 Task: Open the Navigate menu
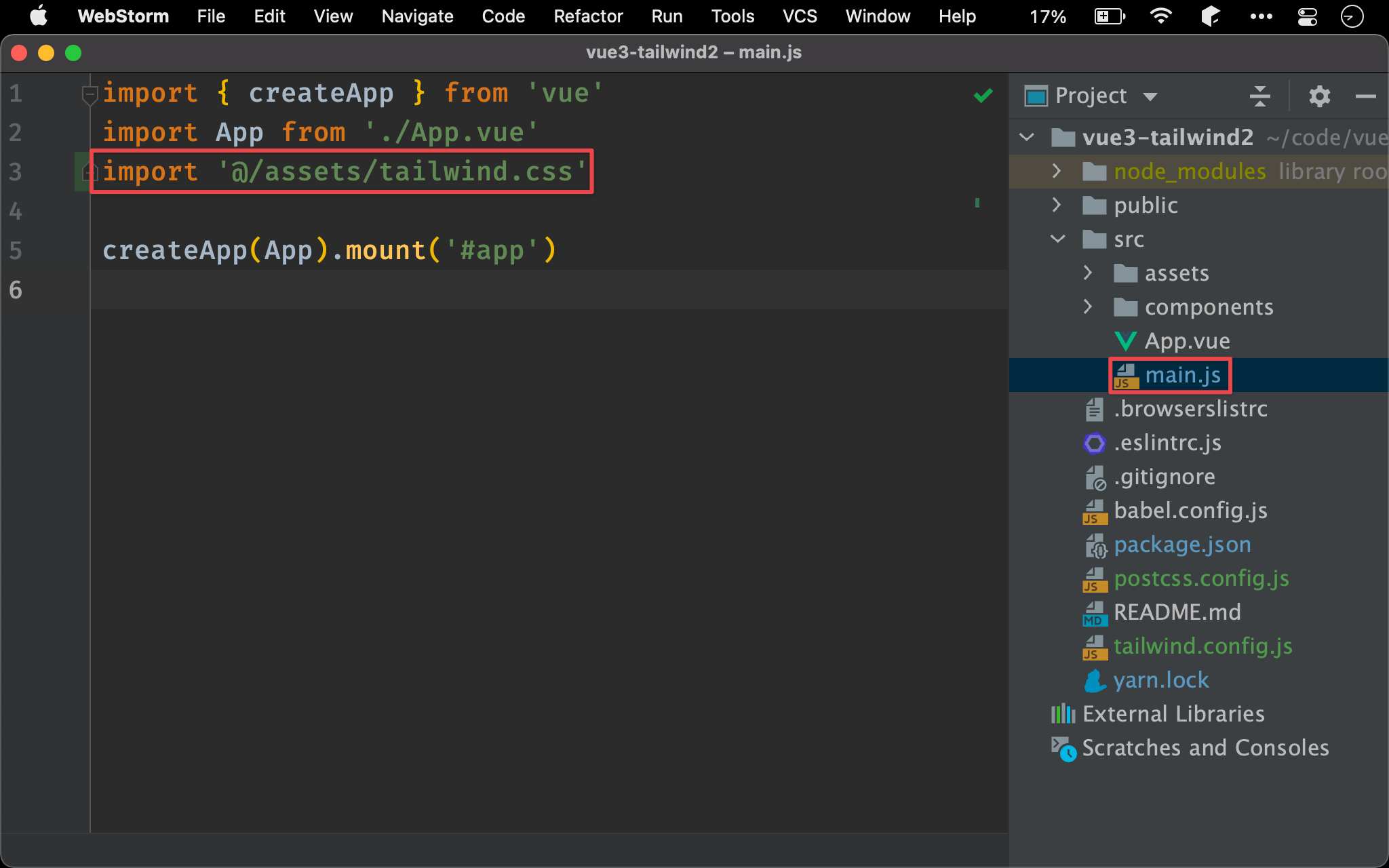pos(417,16)
